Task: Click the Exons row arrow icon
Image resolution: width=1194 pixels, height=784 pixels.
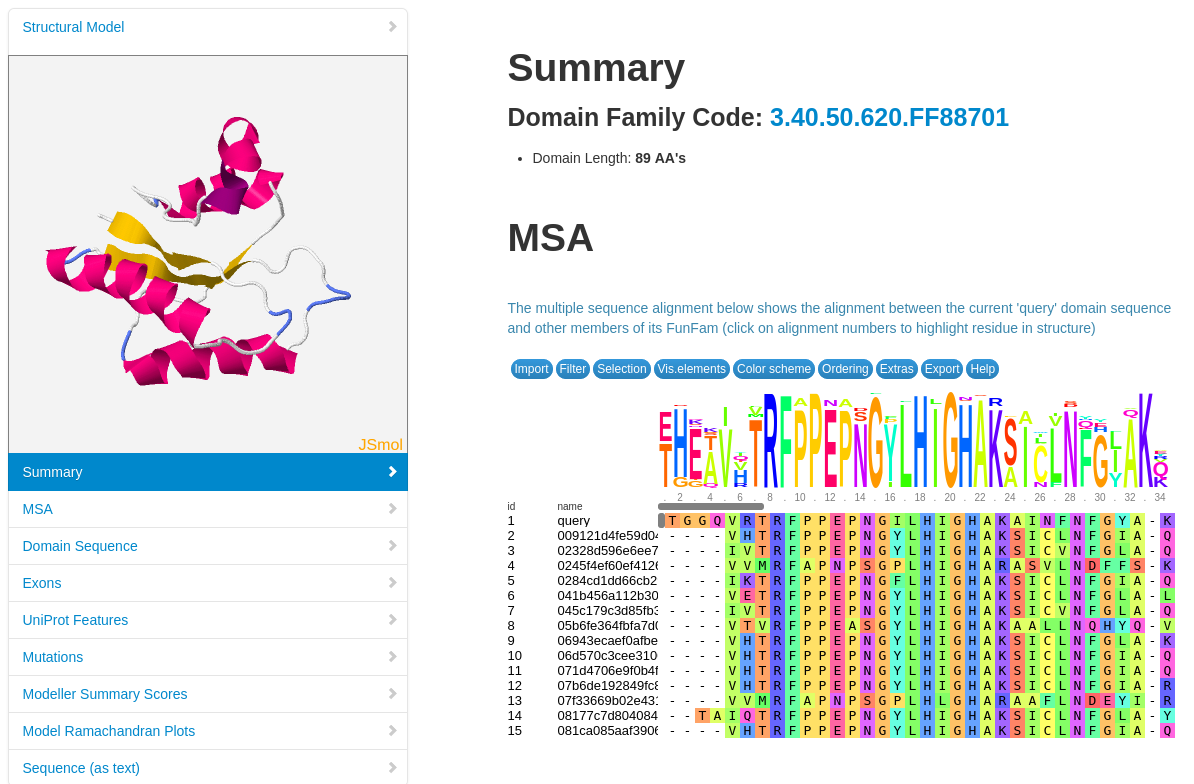Action: point(392,583)
